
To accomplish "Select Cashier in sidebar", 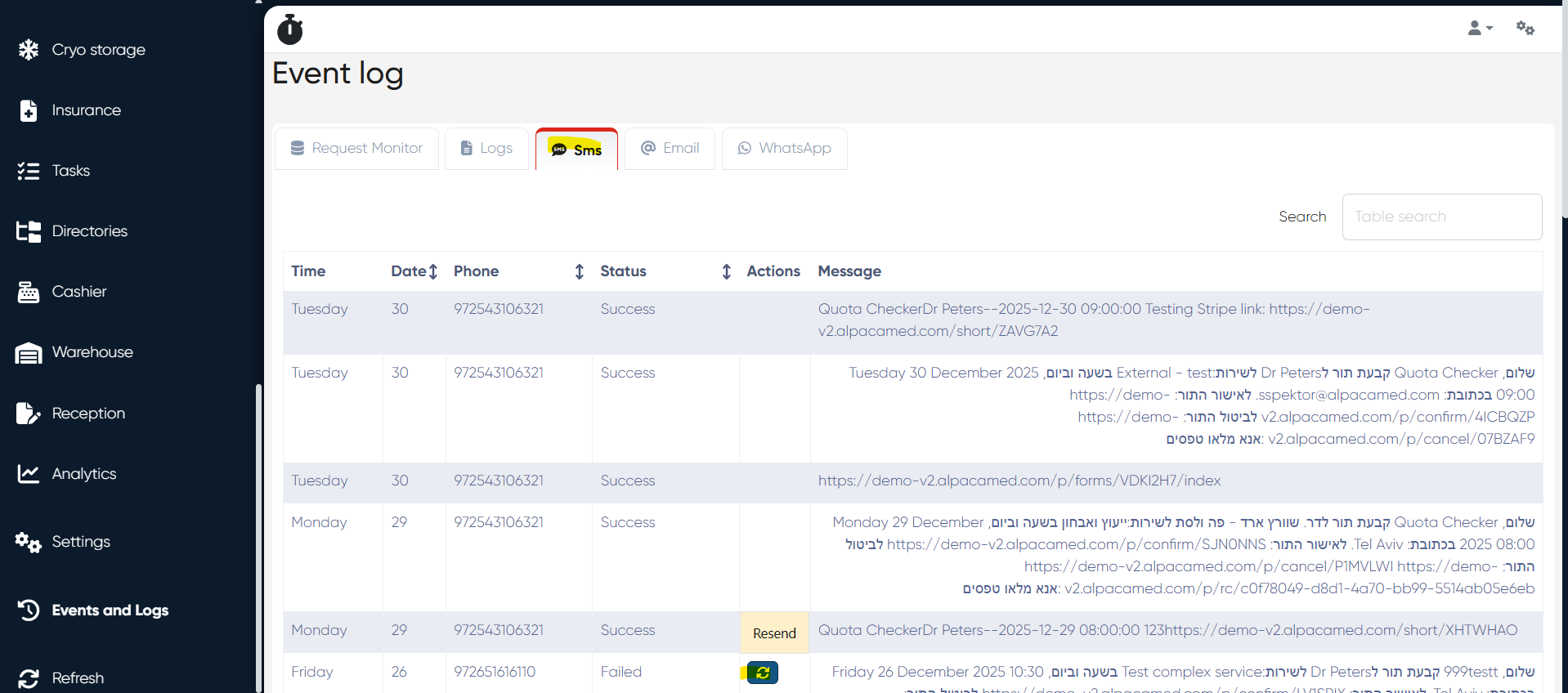I will tap(78, 292).
